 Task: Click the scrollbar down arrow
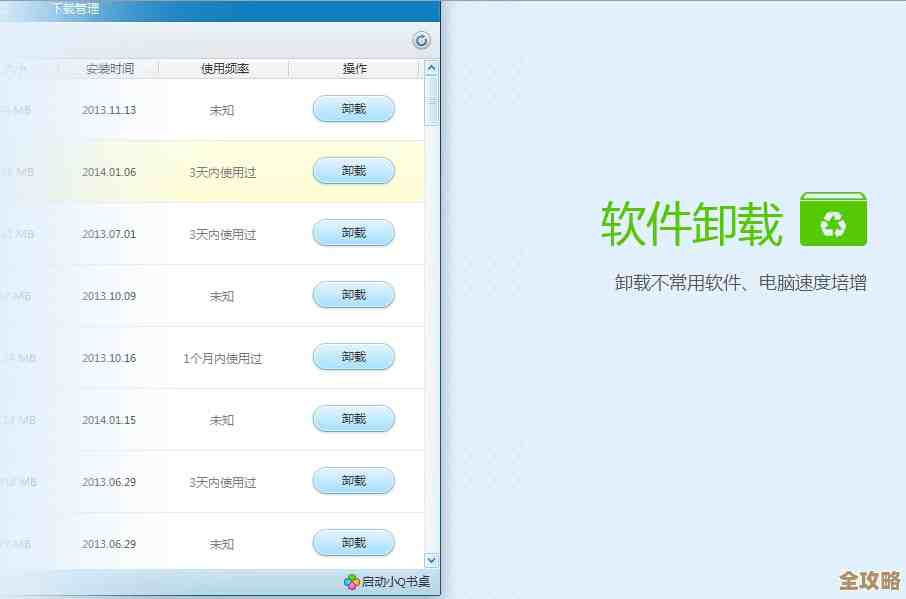pos(431,561)
